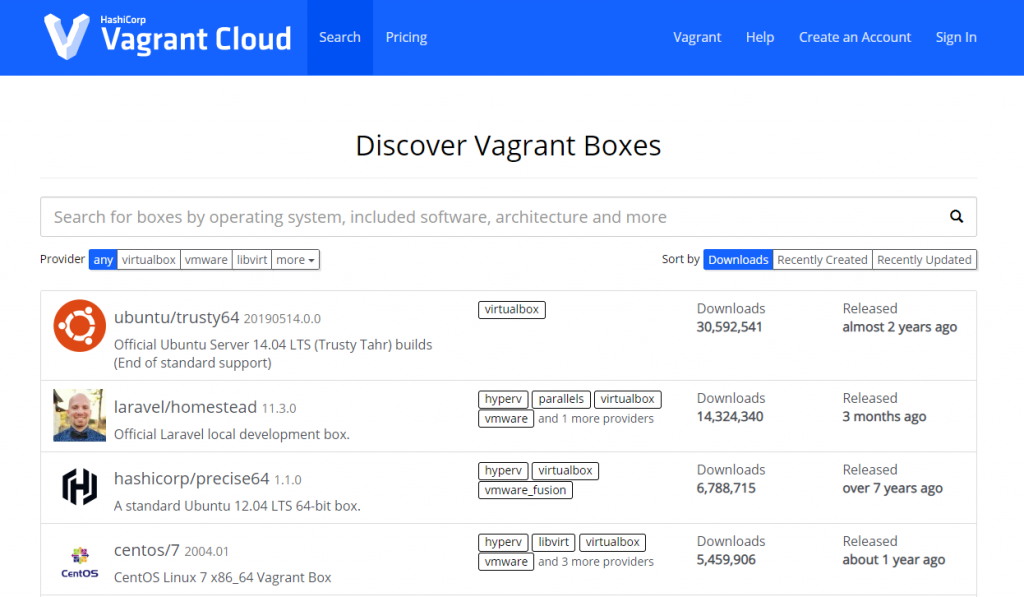
Task: Click the centos/7 CentOS logo
Action: tap(80, 562)
